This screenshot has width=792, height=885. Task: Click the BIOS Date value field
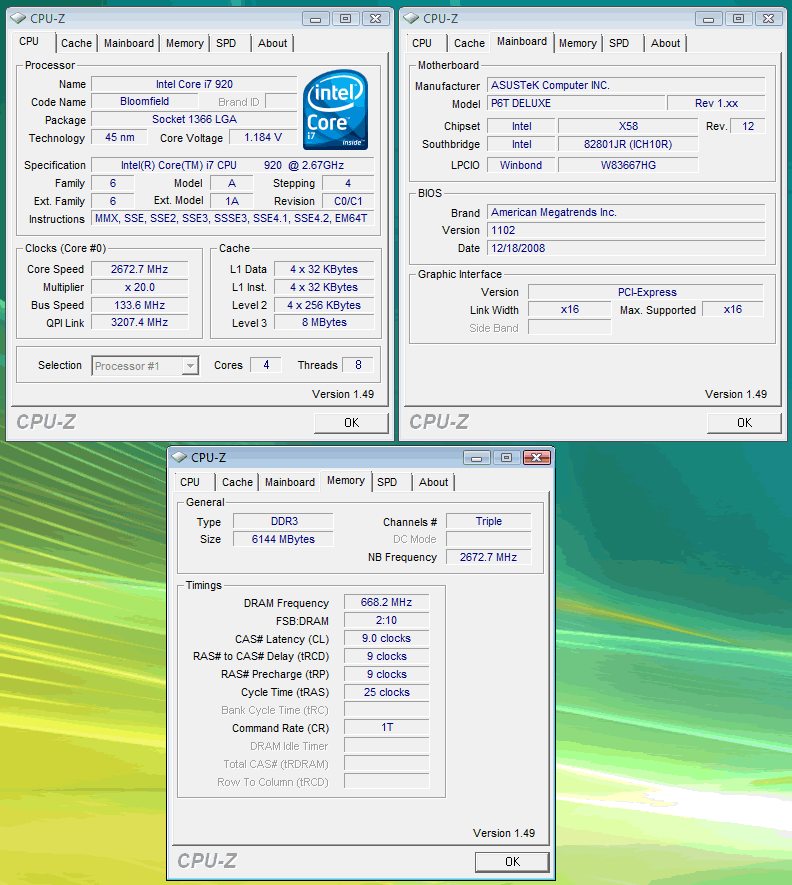625,248
